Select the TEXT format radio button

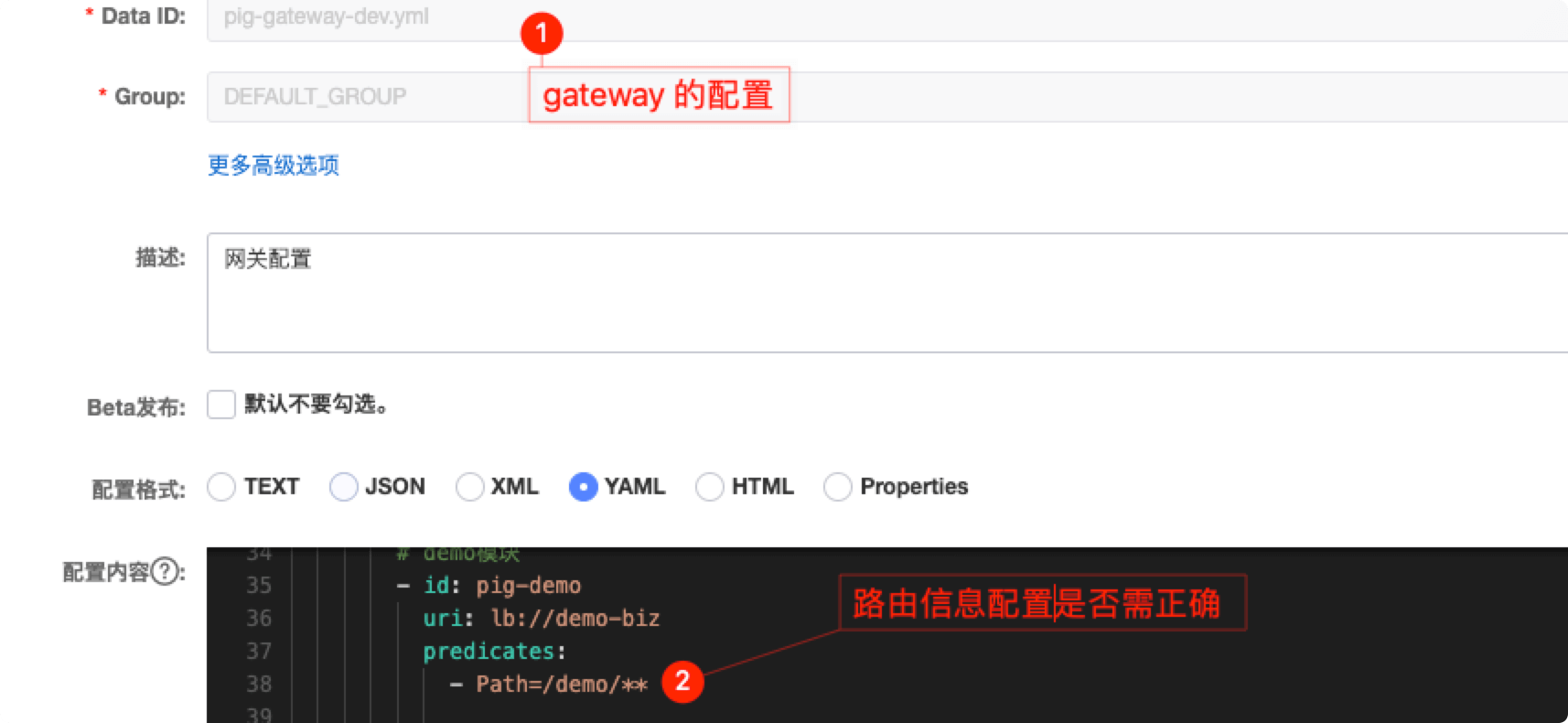pos(221,487)
